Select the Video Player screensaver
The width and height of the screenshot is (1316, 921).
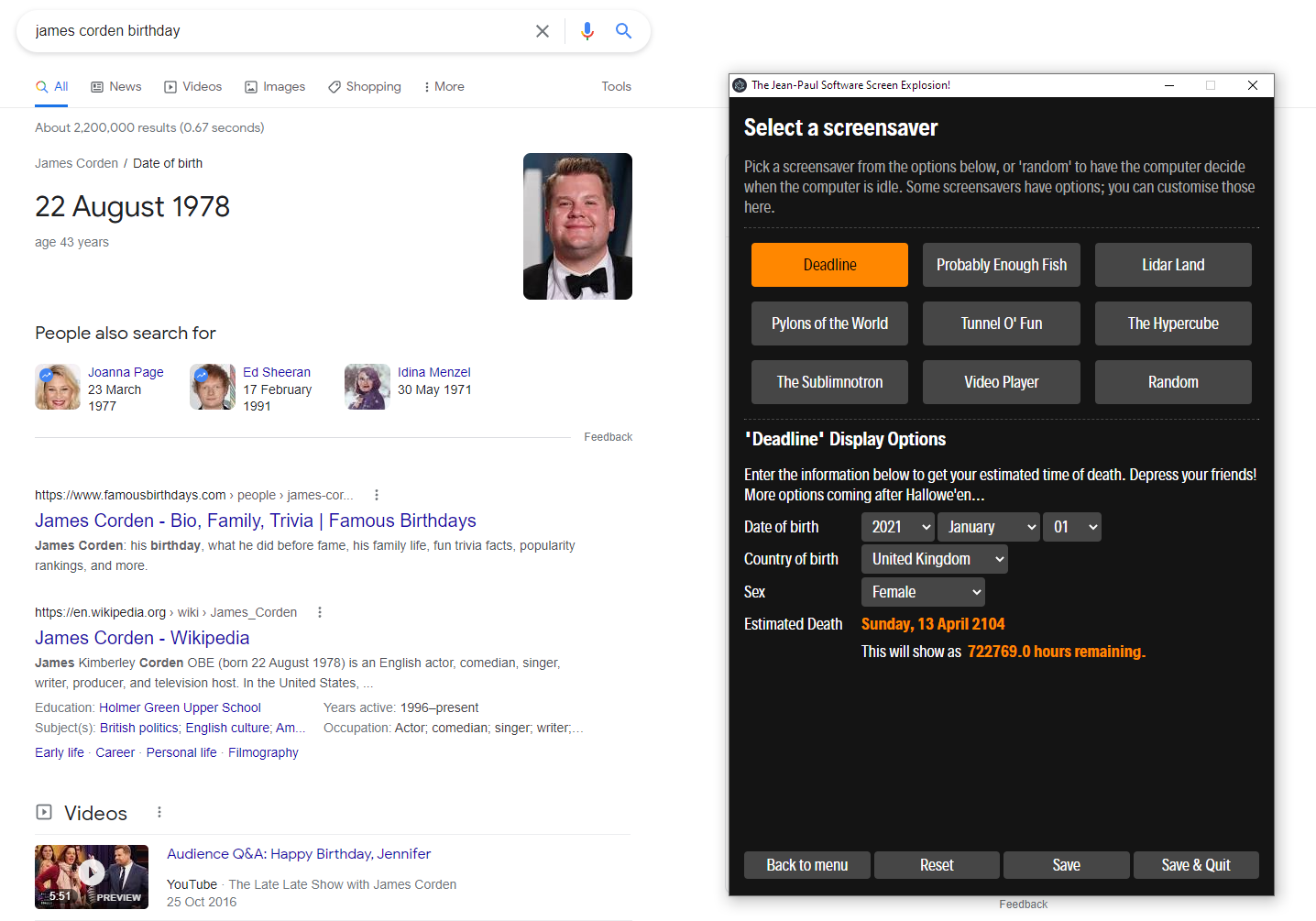[x=1002, y=382]
